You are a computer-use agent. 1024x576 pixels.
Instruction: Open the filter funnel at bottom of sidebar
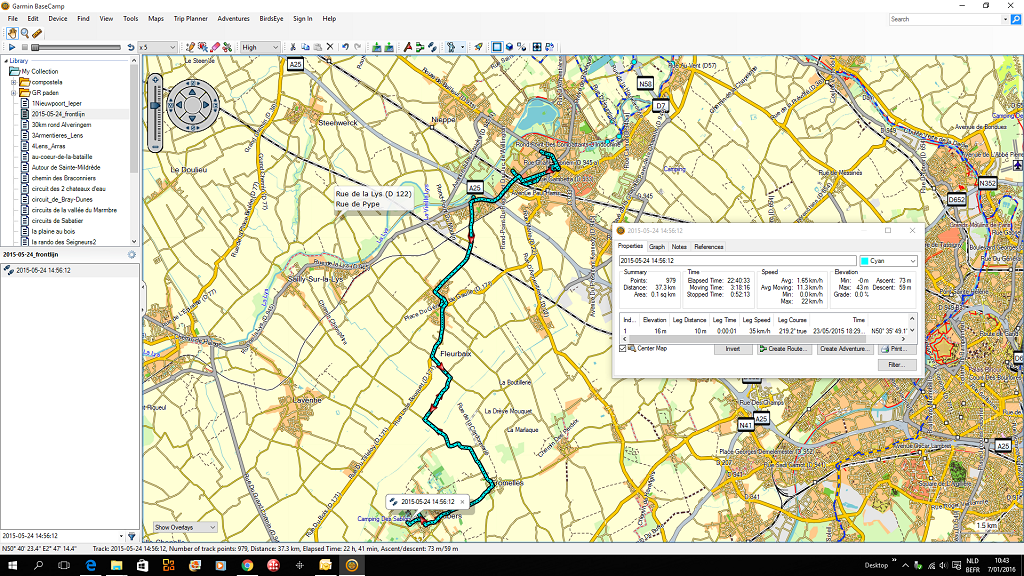coord(131,536)
